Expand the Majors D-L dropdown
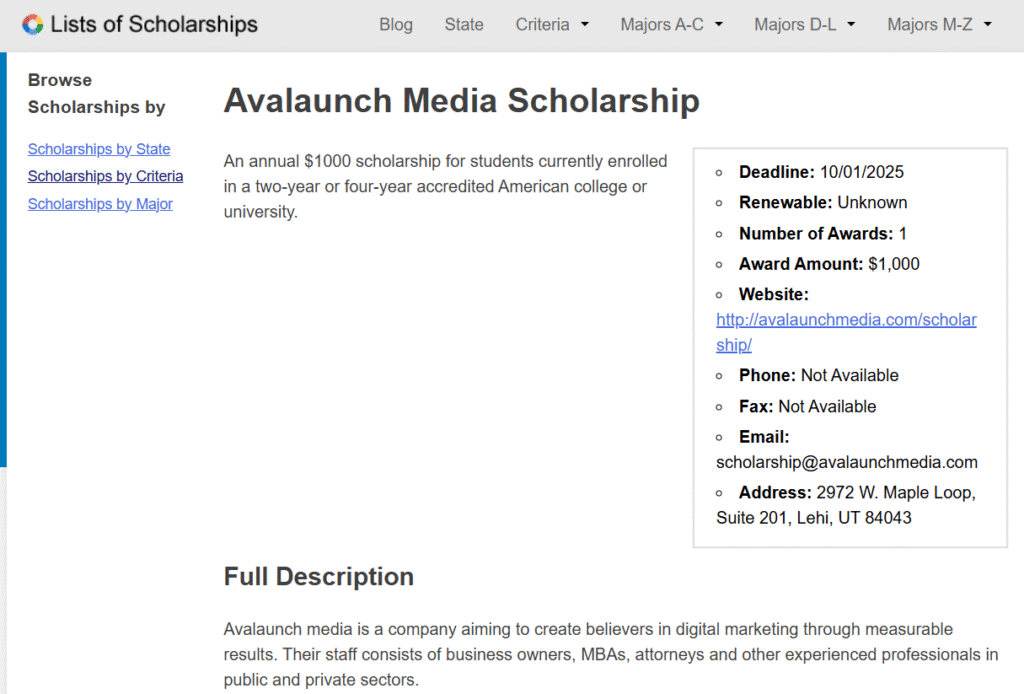Image resolution: width=1024 pixels, height=694 pixels. tap(805, 25)
